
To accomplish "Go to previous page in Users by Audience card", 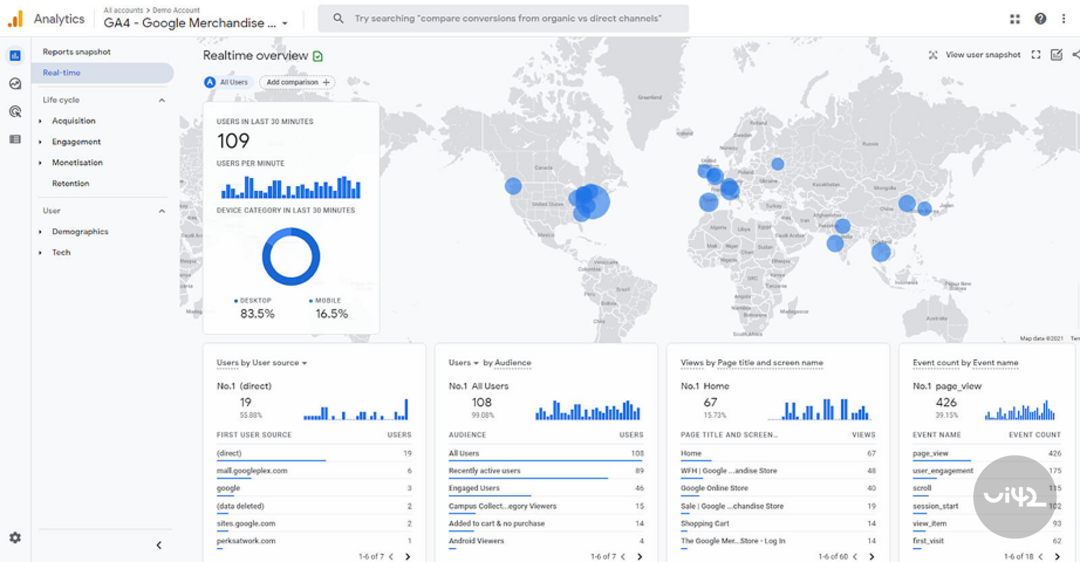I will pyautogui.click(x=623, y=556).
